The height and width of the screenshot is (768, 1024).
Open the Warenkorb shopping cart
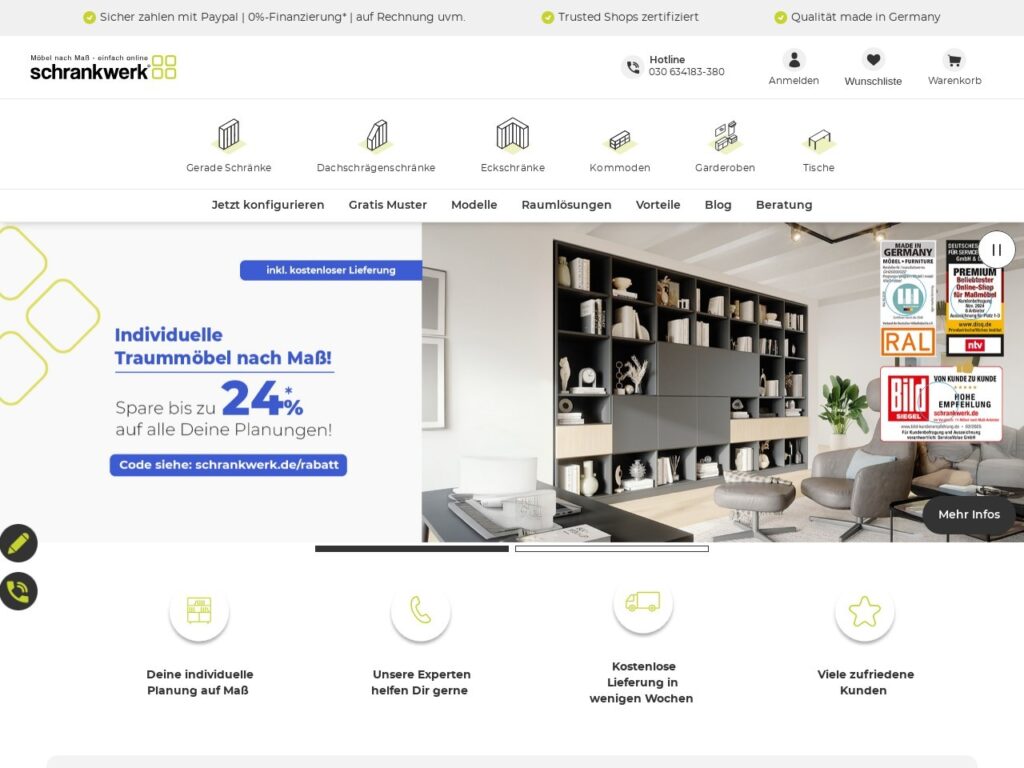[954, 61]
